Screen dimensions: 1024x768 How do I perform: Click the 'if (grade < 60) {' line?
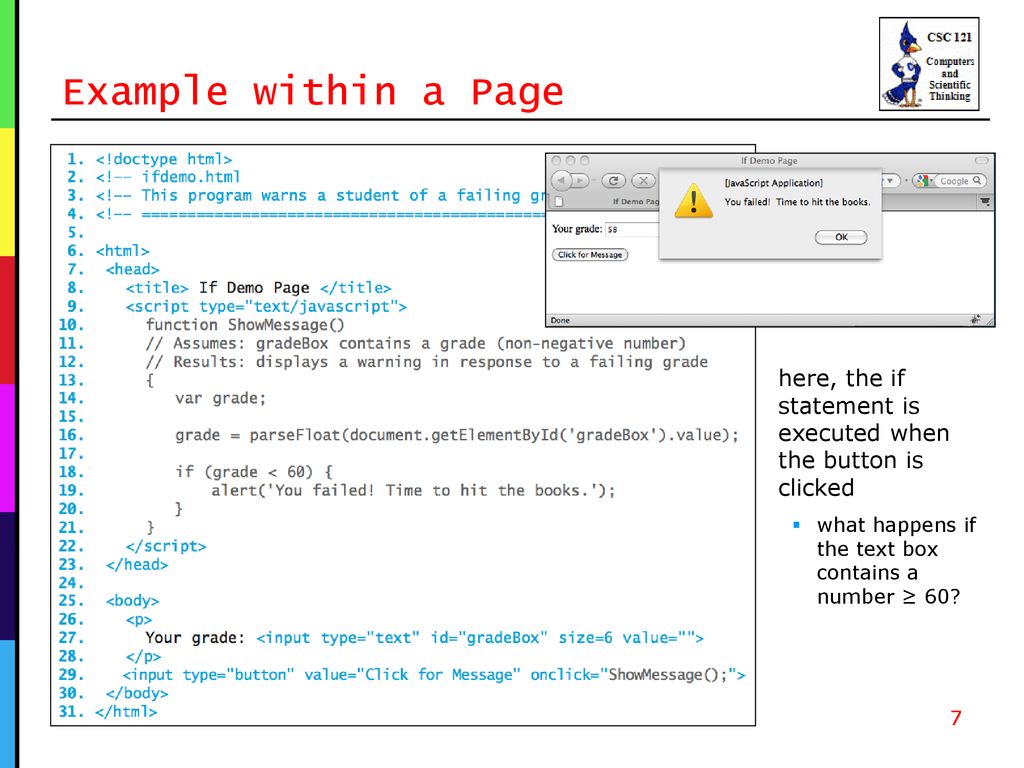[254, 472]
